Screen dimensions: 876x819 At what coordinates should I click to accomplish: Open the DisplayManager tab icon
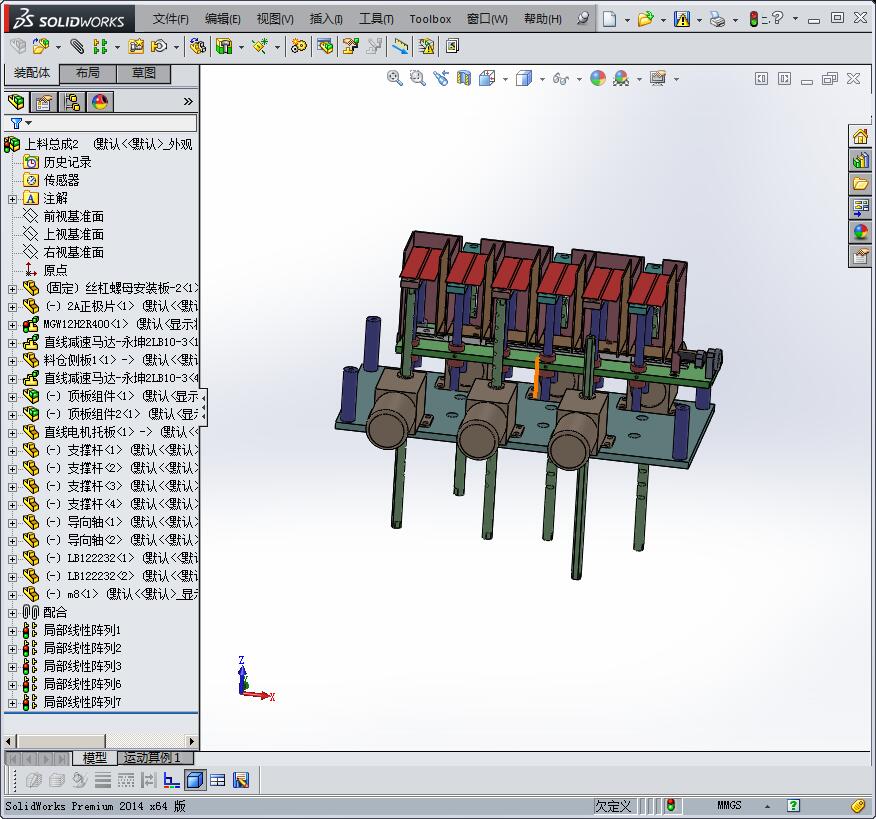[x=100, y=102]
